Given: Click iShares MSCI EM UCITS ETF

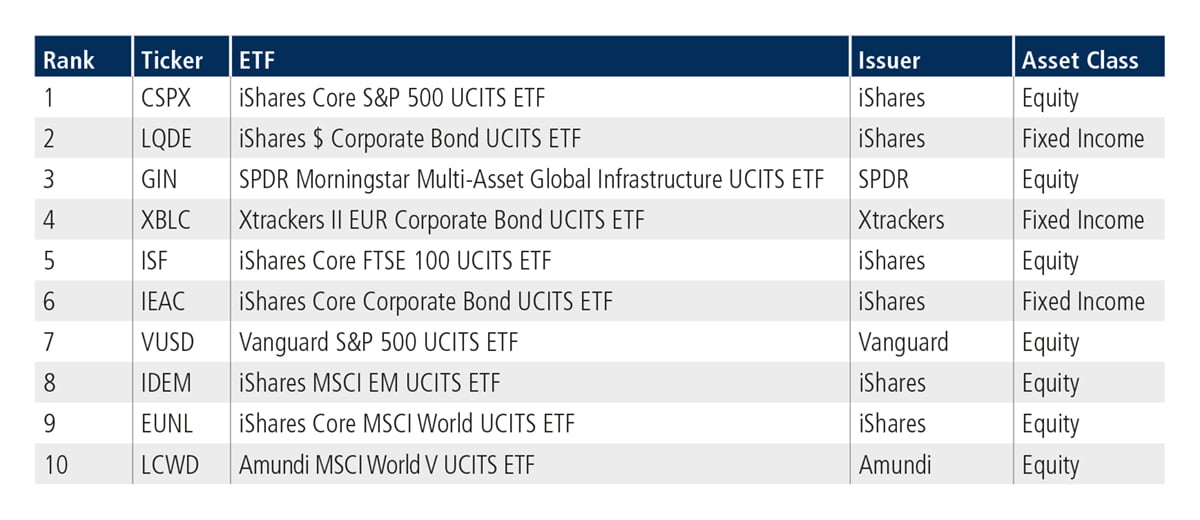Looking at the screenshot, I should pyautogui.click(x=369, y=383).
